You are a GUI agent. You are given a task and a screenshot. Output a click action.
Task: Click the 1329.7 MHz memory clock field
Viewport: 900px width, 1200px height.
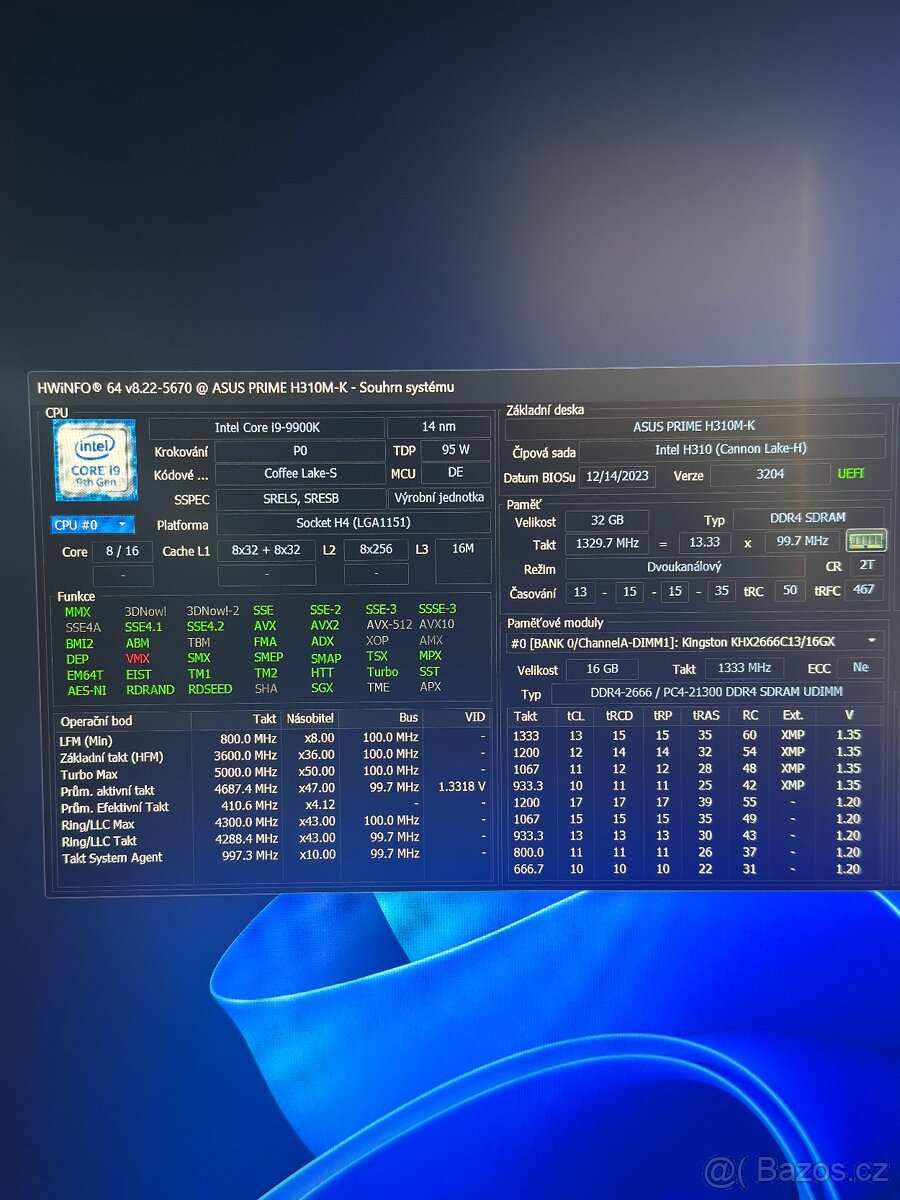607,543
